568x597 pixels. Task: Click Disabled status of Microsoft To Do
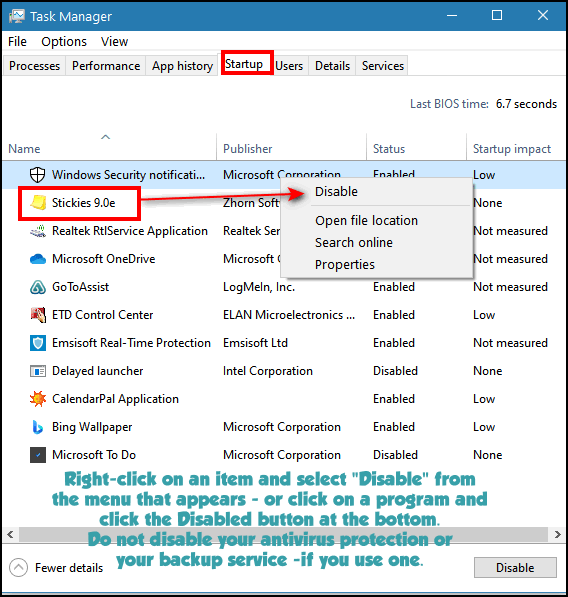[x=395, y=455]
